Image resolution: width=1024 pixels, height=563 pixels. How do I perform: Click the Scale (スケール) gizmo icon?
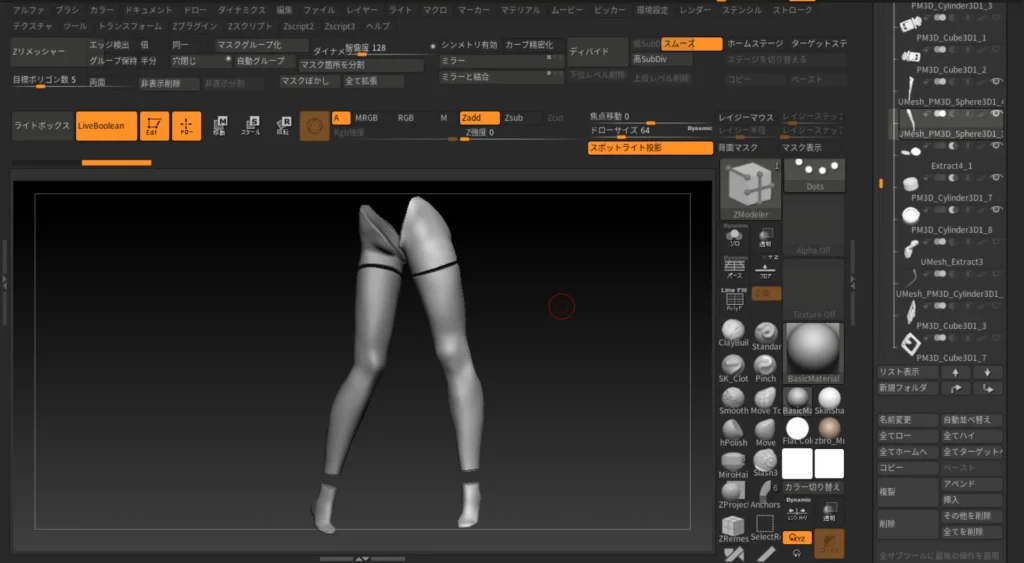[x=252, y=126]
